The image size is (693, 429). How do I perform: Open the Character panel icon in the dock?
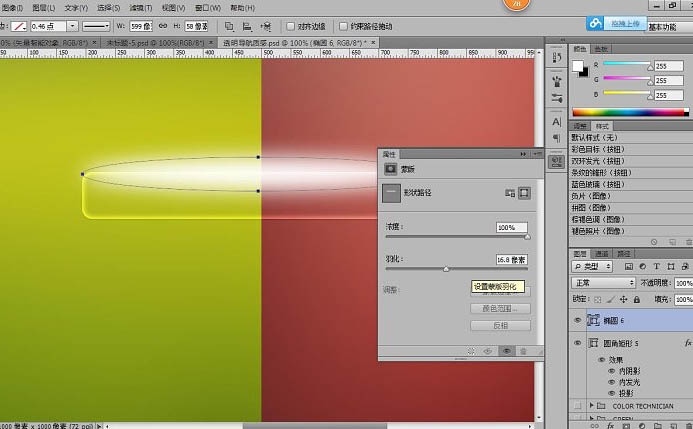pyautogui.click(x=556, y=122)
